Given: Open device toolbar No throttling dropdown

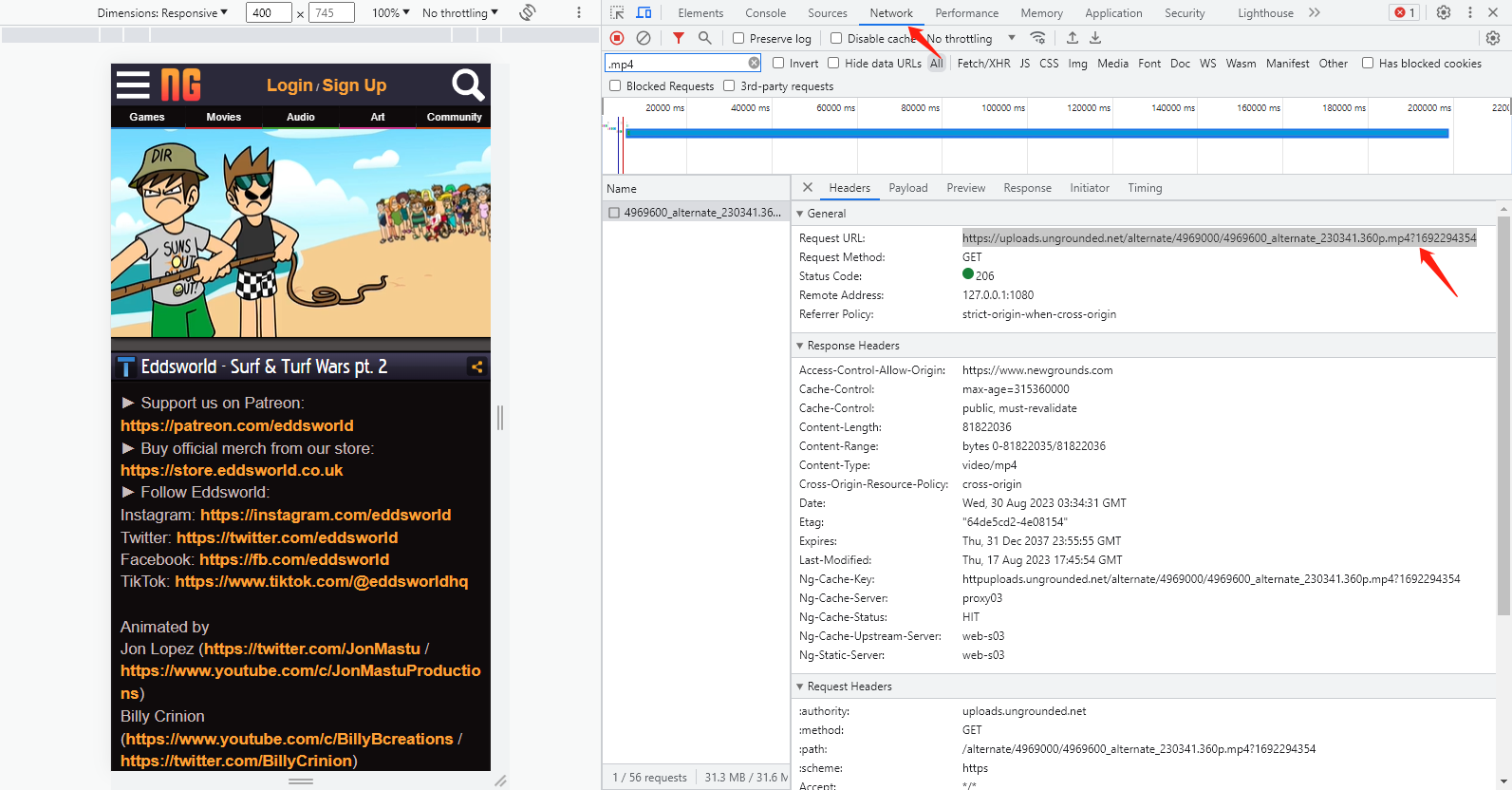Looking at the screenshot, I should tap(460, 12).
